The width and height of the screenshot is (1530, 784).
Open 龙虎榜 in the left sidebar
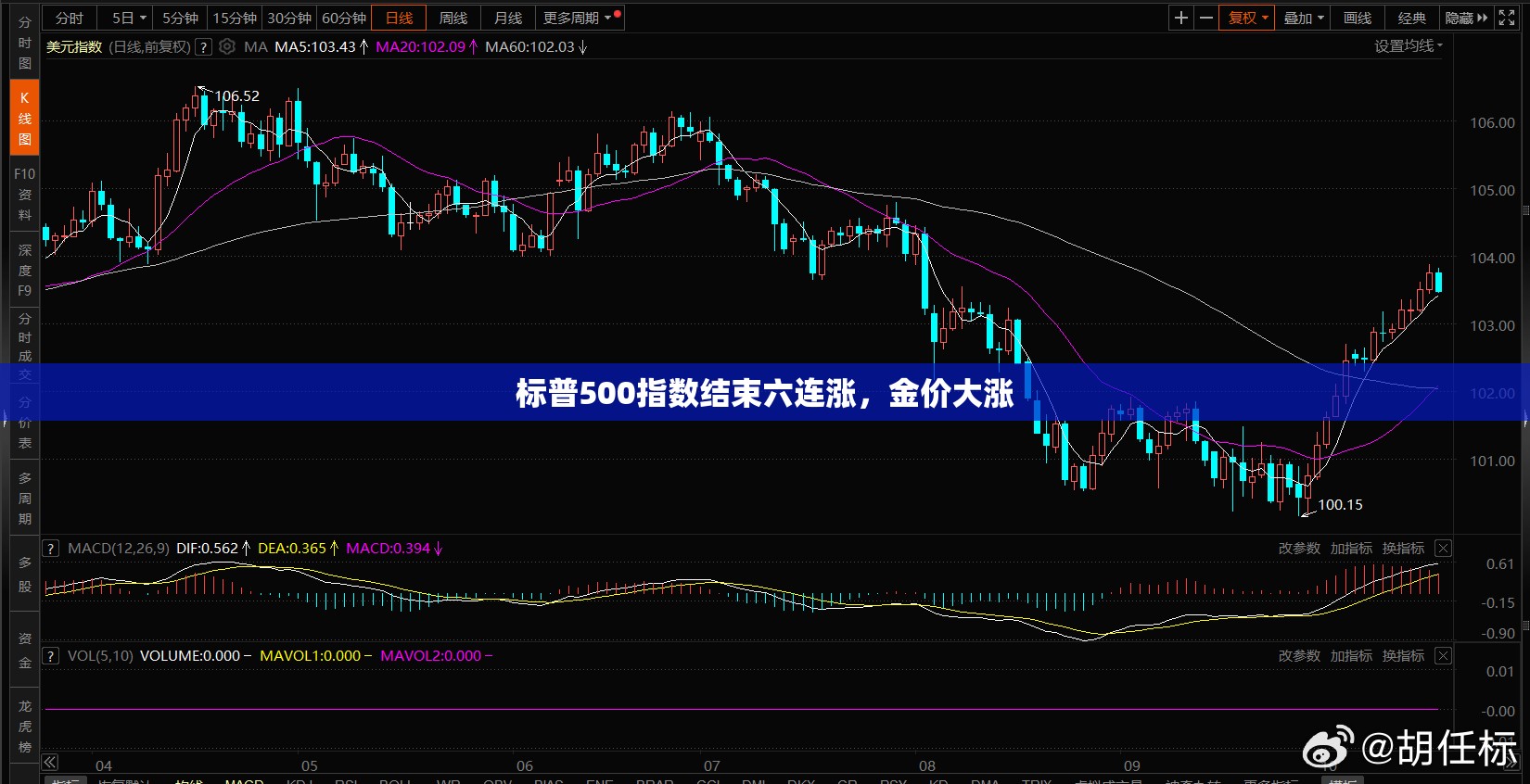[25, 727]
